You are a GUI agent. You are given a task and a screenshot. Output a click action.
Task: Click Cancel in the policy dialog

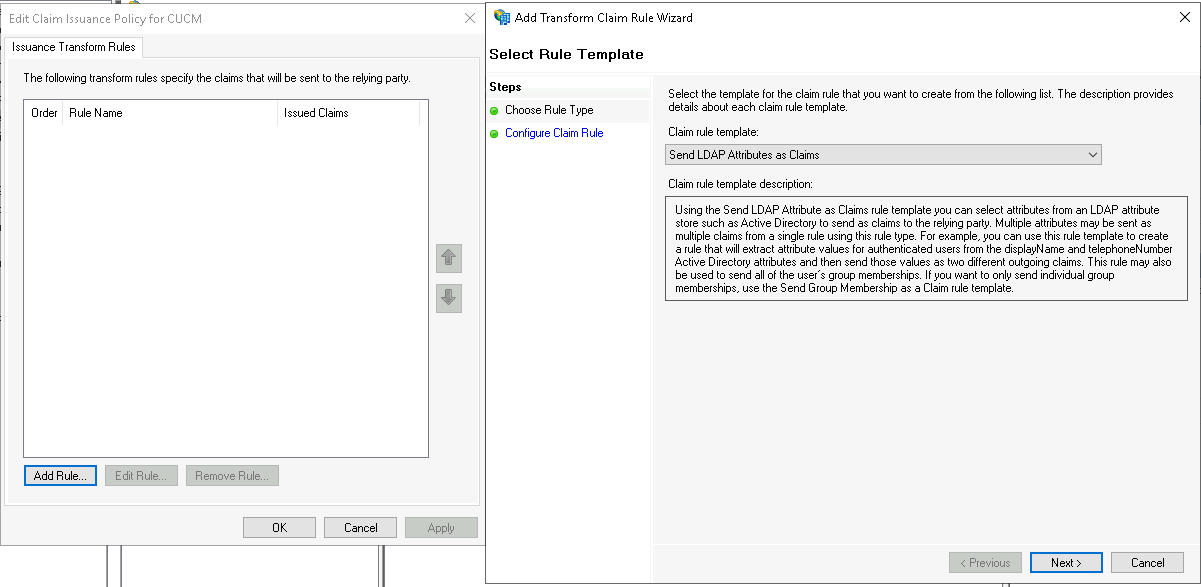360,528
